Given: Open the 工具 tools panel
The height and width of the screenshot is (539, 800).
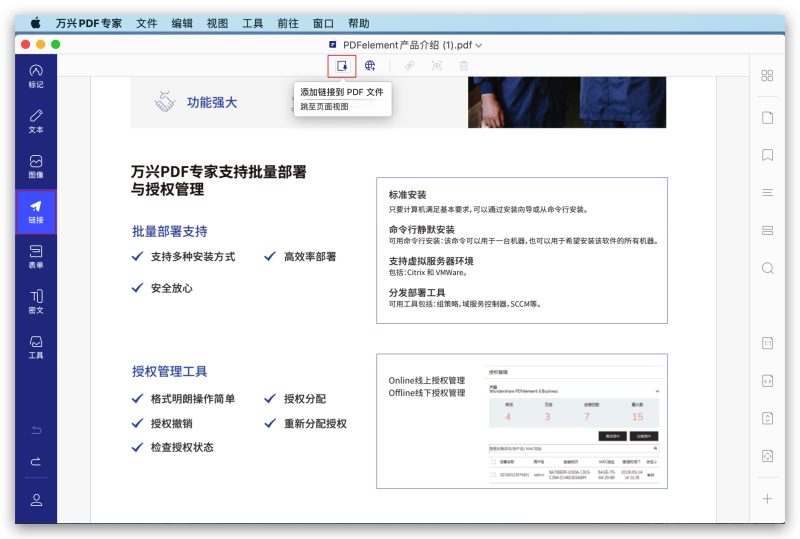Looking at the screenshot, I should (x=36, y=347).
